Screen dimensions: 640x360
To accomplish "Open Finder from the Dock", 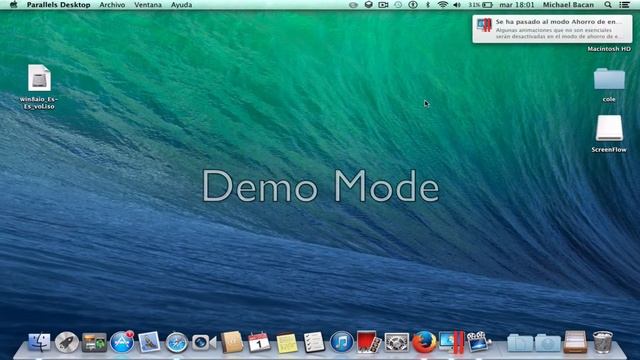I will pyautogui.click(x=39, y=342).
